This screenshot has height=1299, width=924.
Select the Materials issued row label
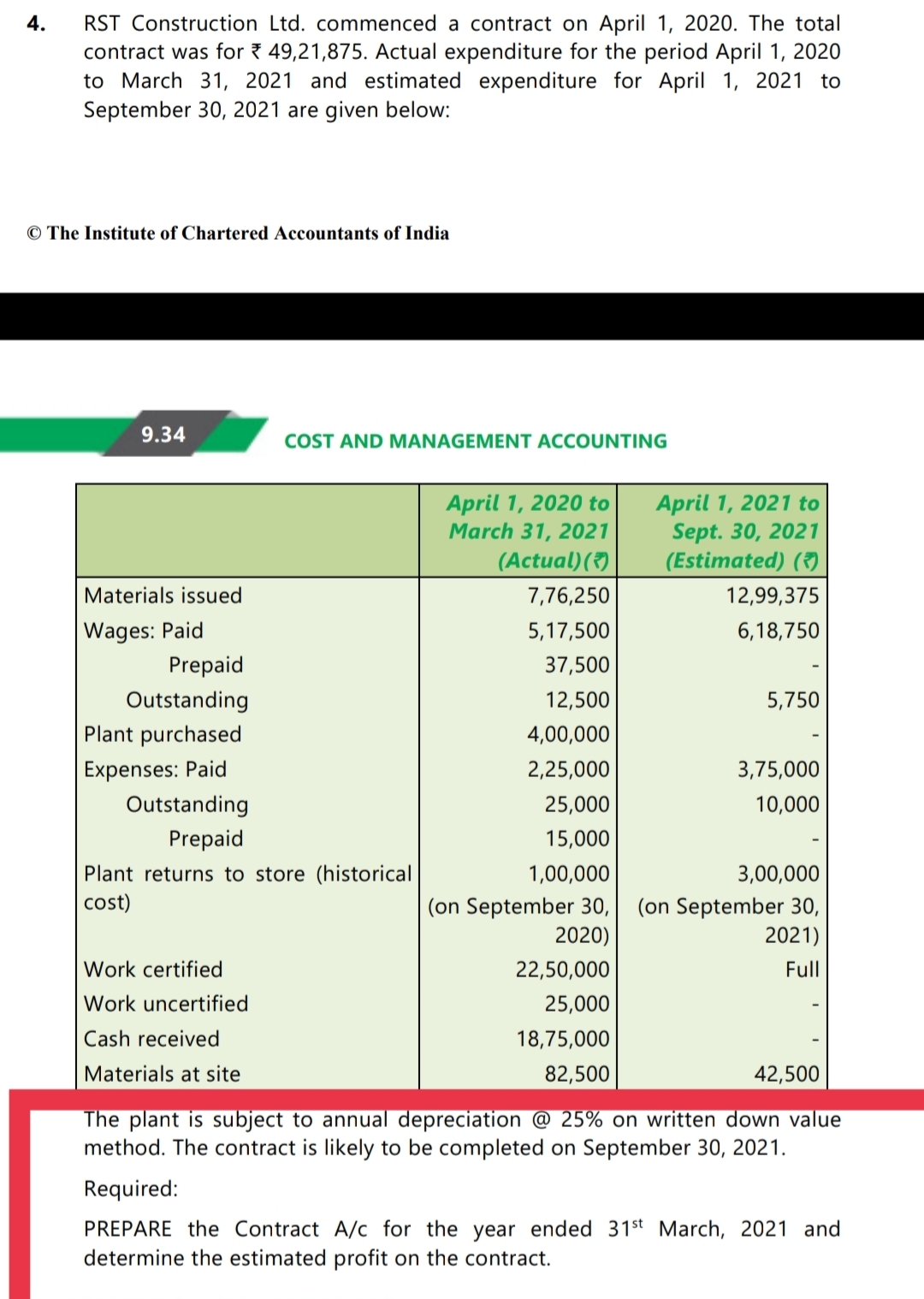click(x=163, y=596)
